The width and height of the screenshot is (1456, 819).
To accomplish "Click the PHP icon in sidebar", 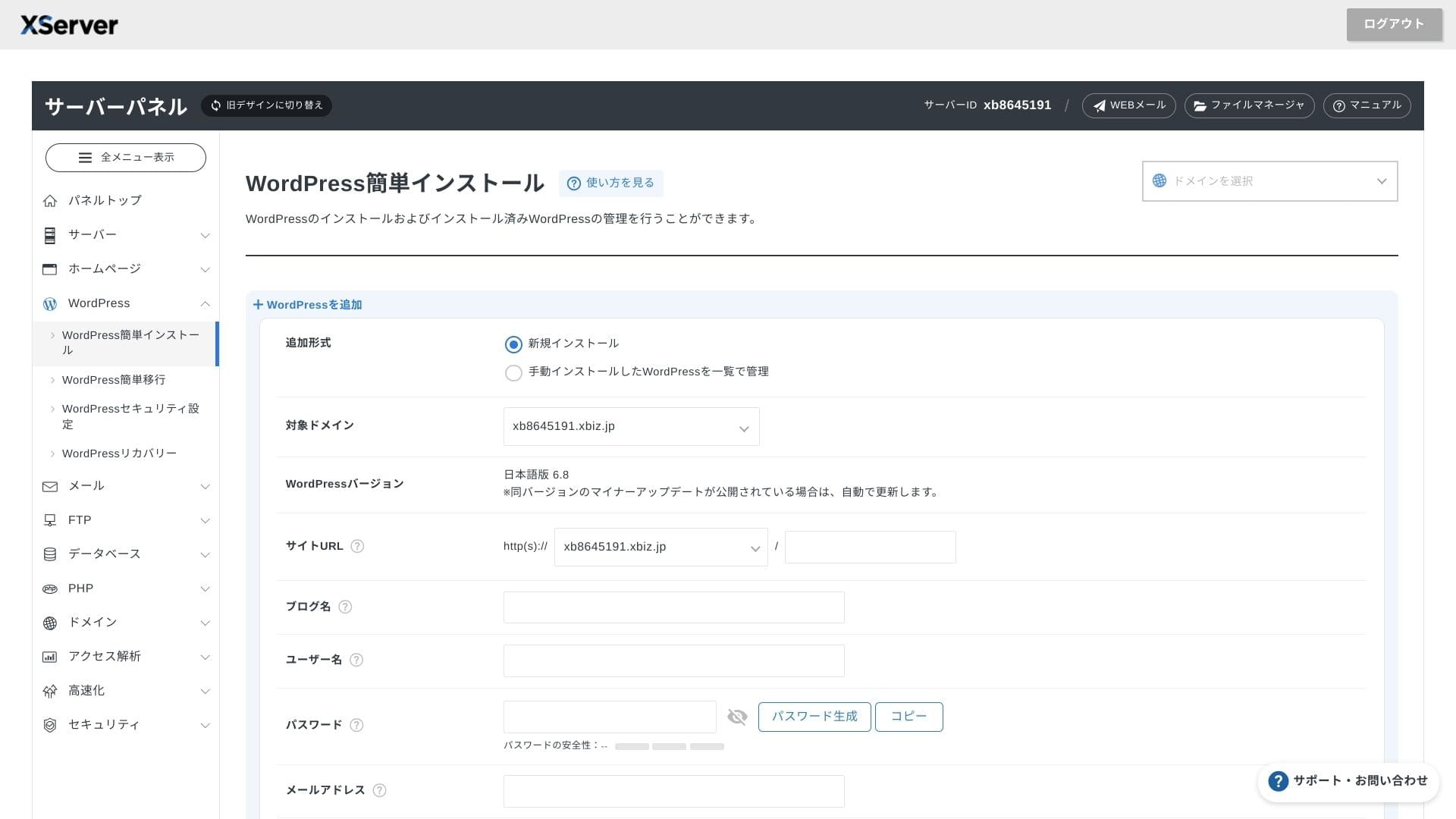I will [50, 588].
